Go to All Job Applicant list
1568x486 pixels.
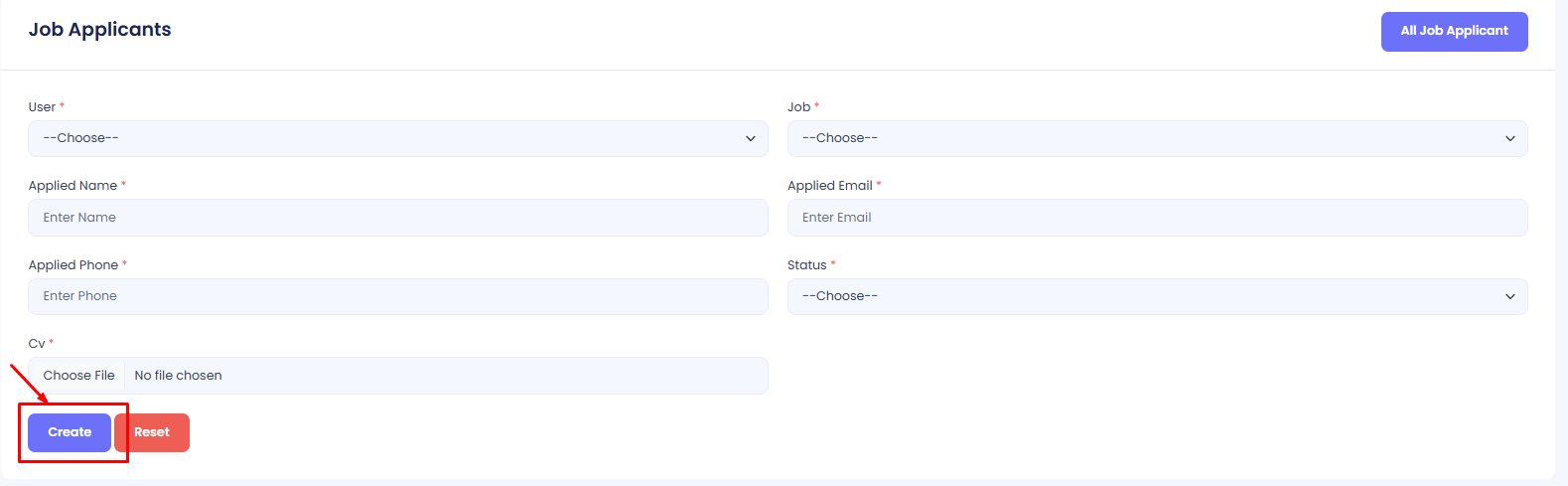click(1454, 32)
